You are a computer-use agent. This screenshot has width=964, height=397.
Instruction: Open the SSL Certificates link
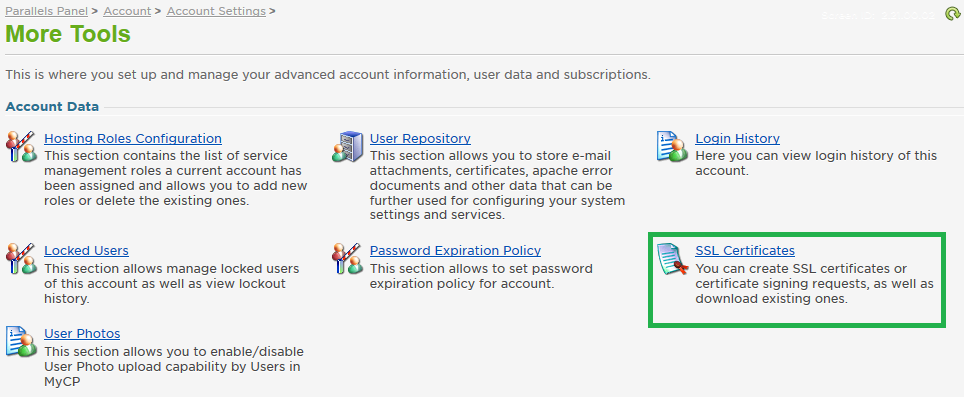pyautogui.click(x=745, y=251)
